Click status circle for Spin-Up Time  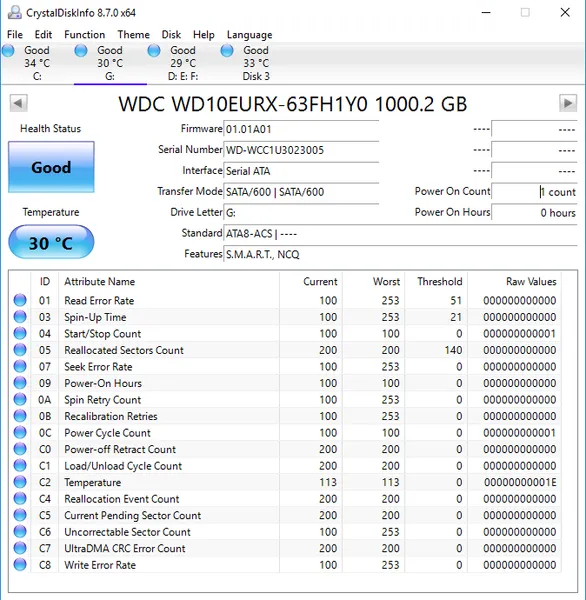click(20, 317)
